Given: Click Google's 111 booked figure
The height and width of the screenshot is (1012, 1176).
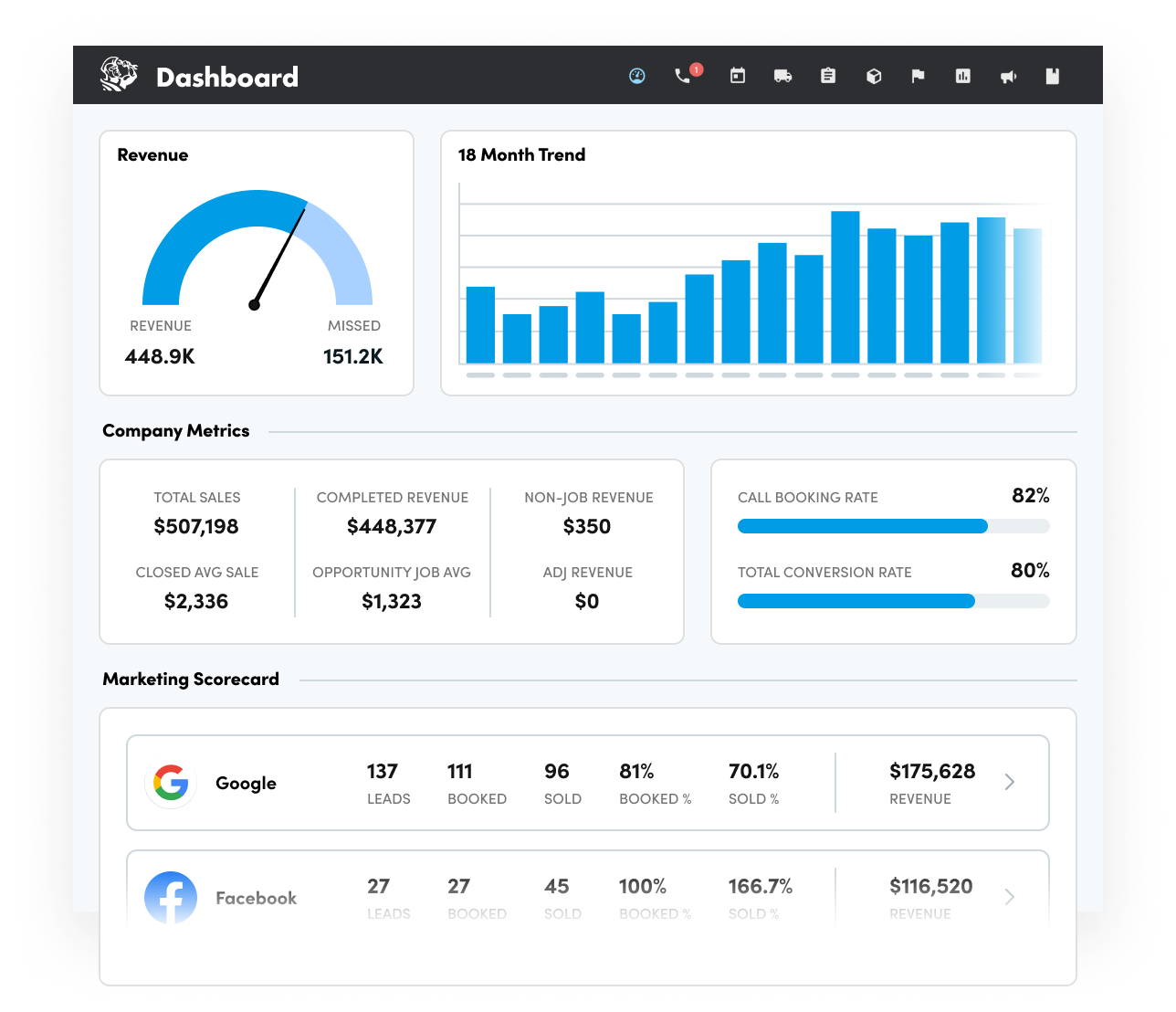Looking at the screenshot, I should (460, 772).
